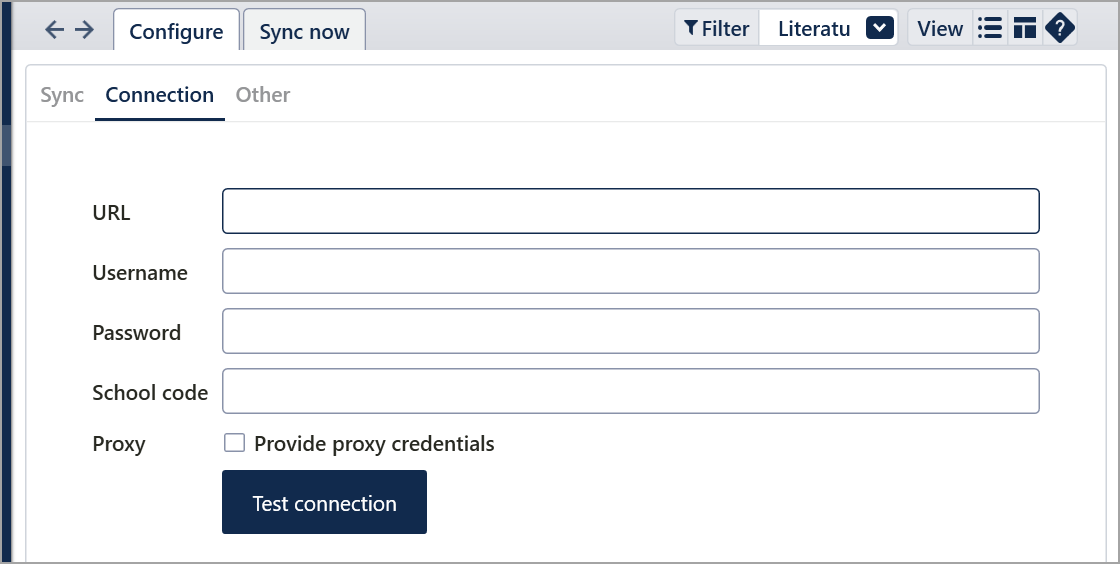This screenshot has height=564, width=1120.
Task: Switch to list view icon
Action: (990, 28)
